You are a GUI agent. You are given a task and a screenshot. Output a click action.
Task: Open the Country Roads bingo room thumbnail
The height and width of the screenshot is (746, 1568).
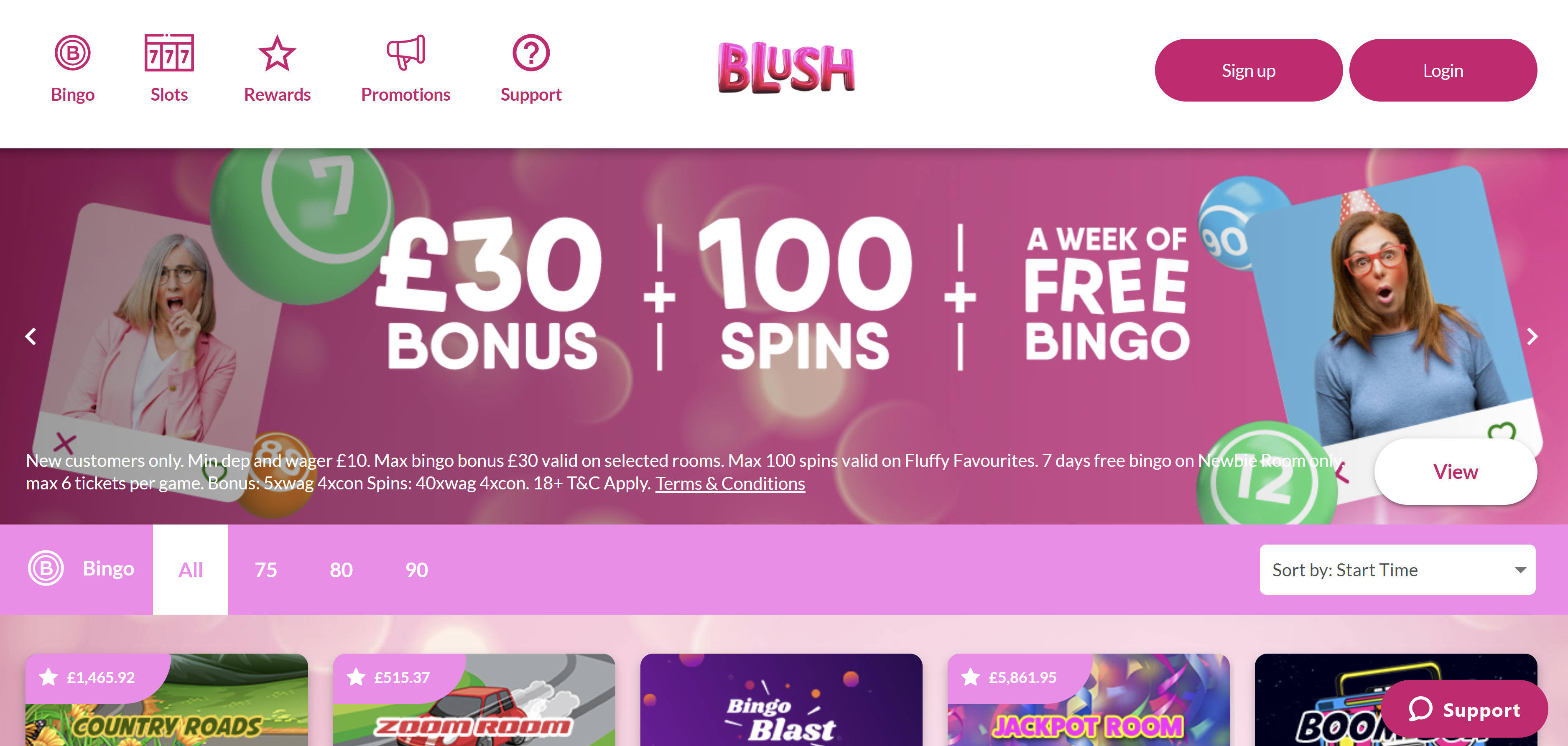point(167,700)
